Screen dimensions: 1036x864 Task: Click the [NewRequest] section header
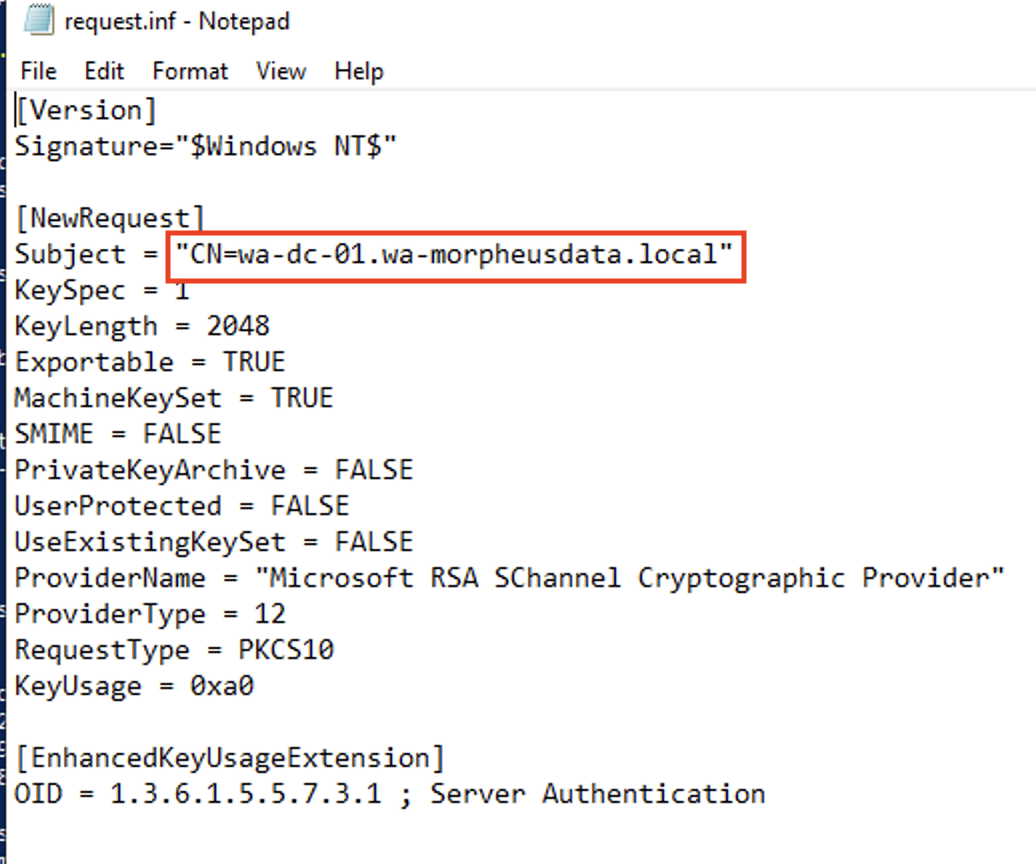coord(110,218)
